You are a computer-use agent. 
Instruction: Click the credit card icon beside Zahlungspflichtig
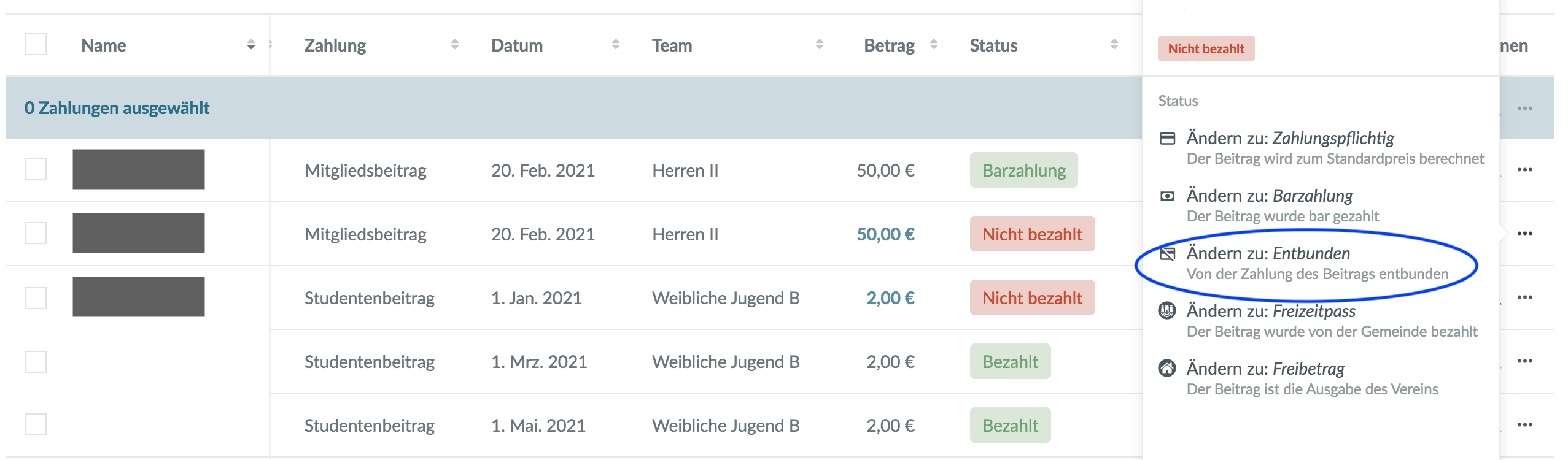pyautogui.click(x=1167, y=139)
